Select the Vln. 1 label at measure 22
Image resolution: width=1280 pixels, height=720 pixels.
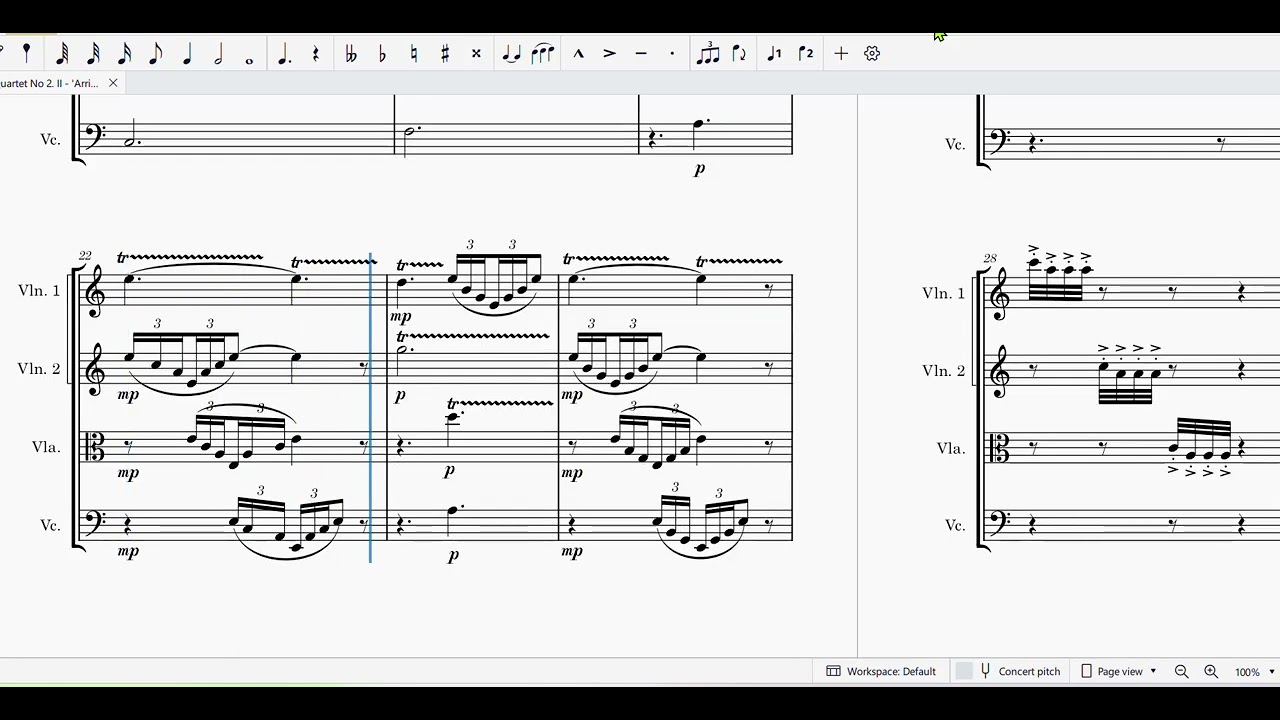coord(39,291)
